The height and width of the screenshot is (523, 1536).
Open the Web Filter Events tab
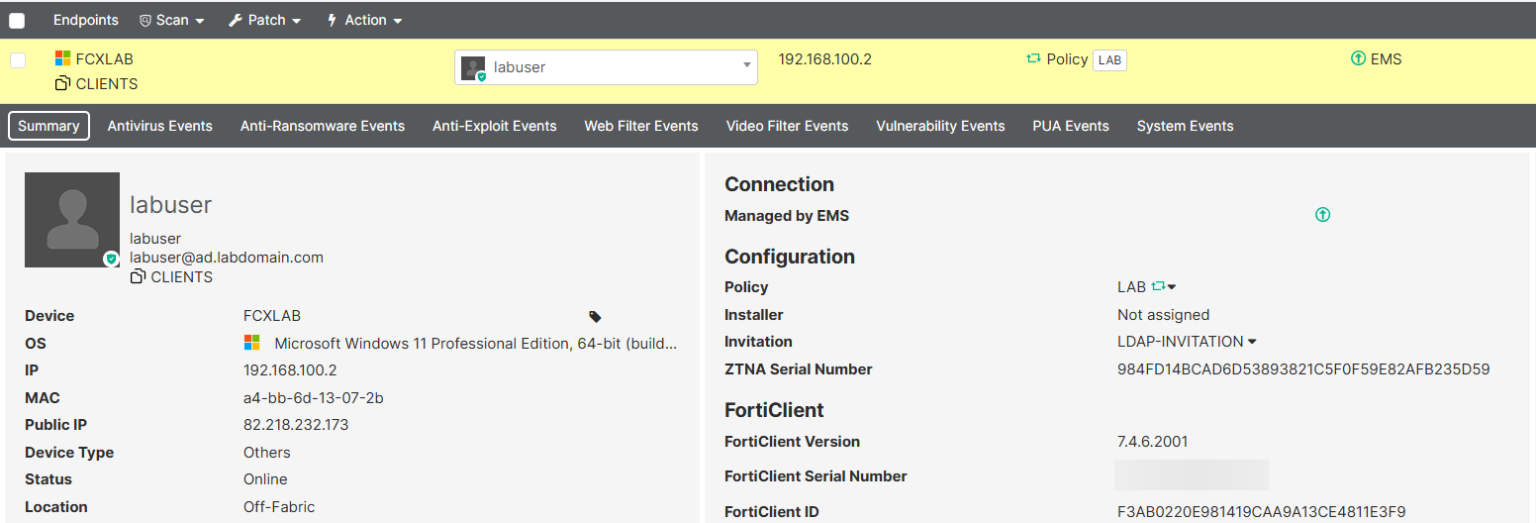pos(641,126)
